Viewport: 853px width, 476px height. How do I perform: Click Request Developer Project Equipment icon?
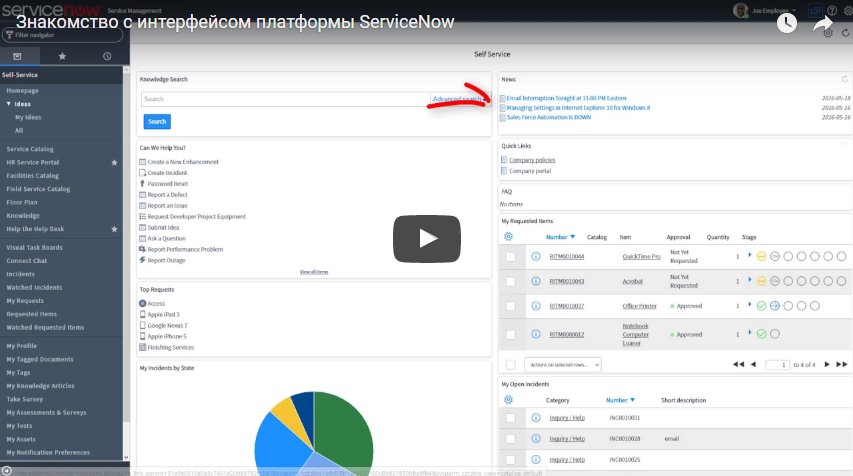pos(143,217)
